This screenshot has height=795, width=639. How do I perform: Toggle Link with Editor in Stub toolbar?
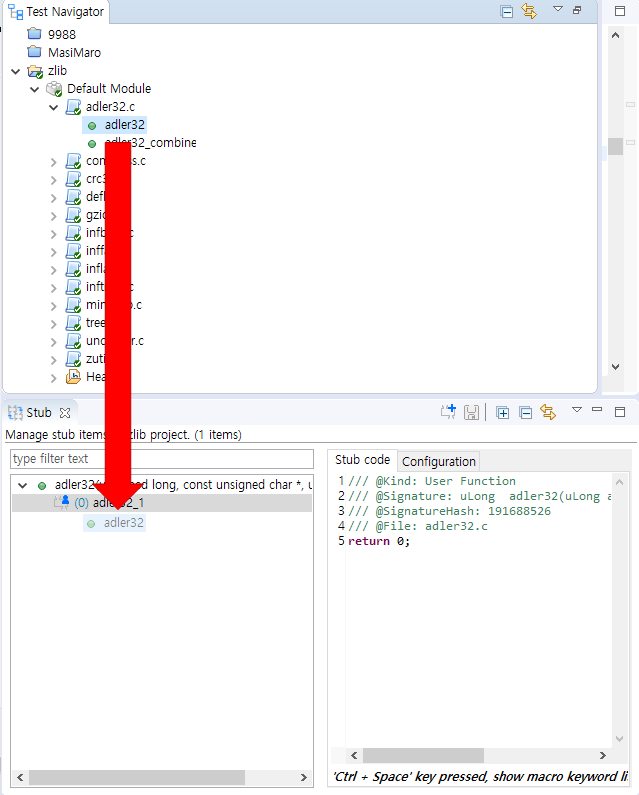548,412
